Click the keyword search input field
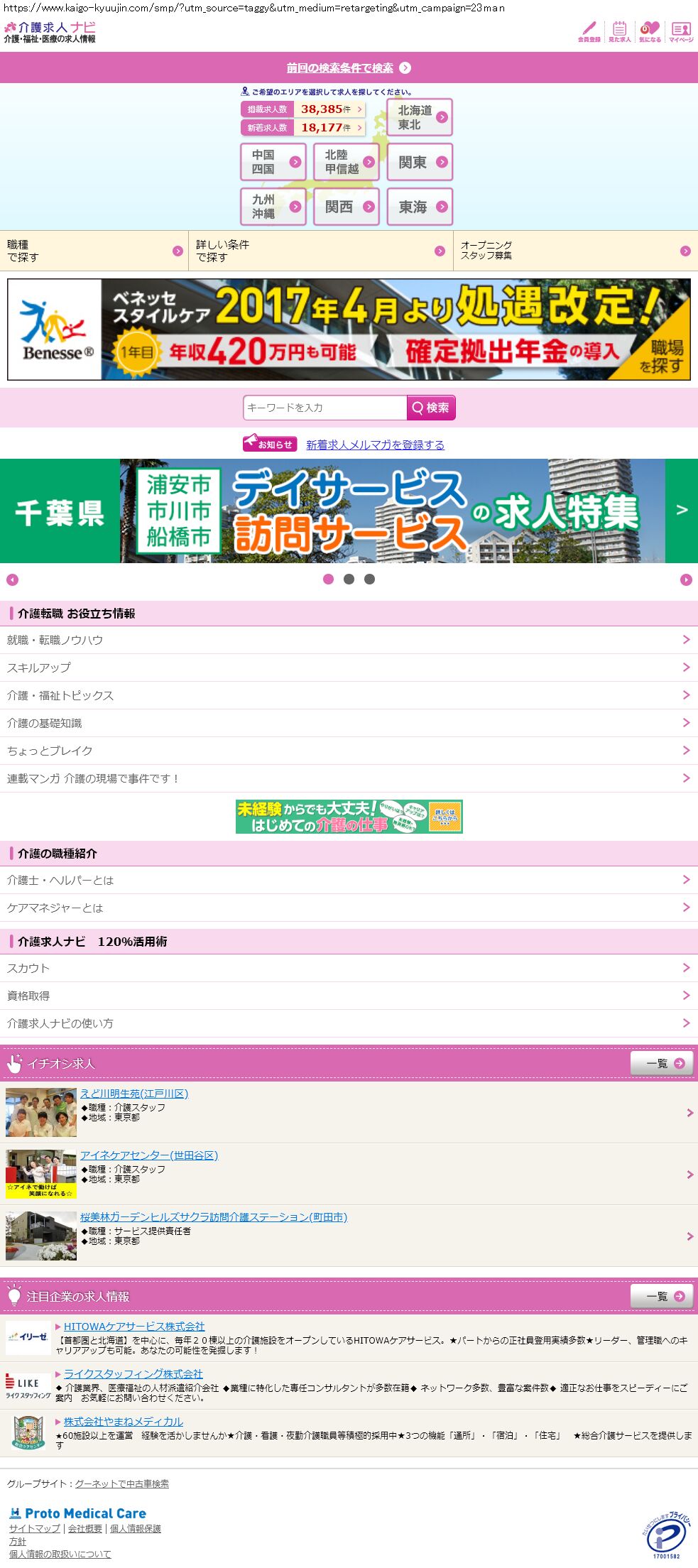This screenshot has width=698, height=1568. point(325,408)
